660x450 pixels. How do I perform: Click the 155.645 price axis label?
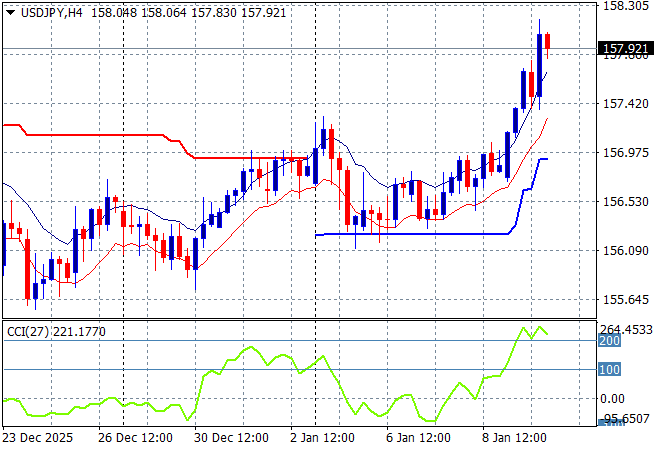coord(628,300)
